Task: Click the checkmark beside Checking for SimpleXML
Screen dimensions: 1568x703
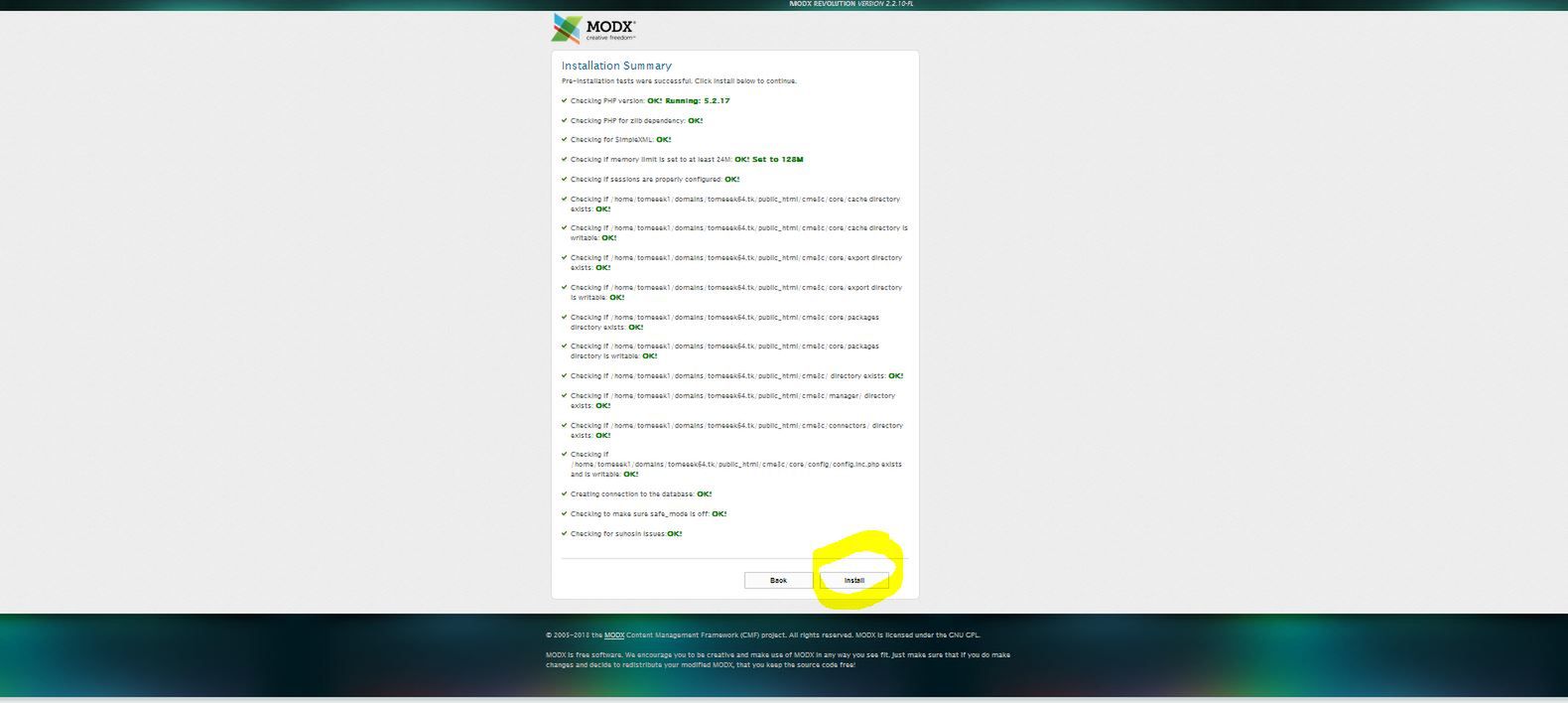Action: coord(565,139)
